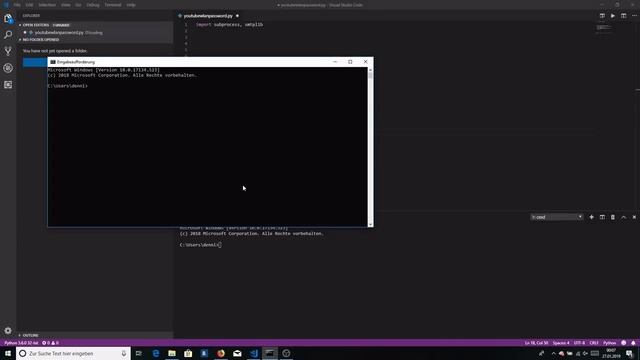Maximize the terminal panel with chevron up
The width and height of the screenshot is (640, 360).
click(623, 217)
